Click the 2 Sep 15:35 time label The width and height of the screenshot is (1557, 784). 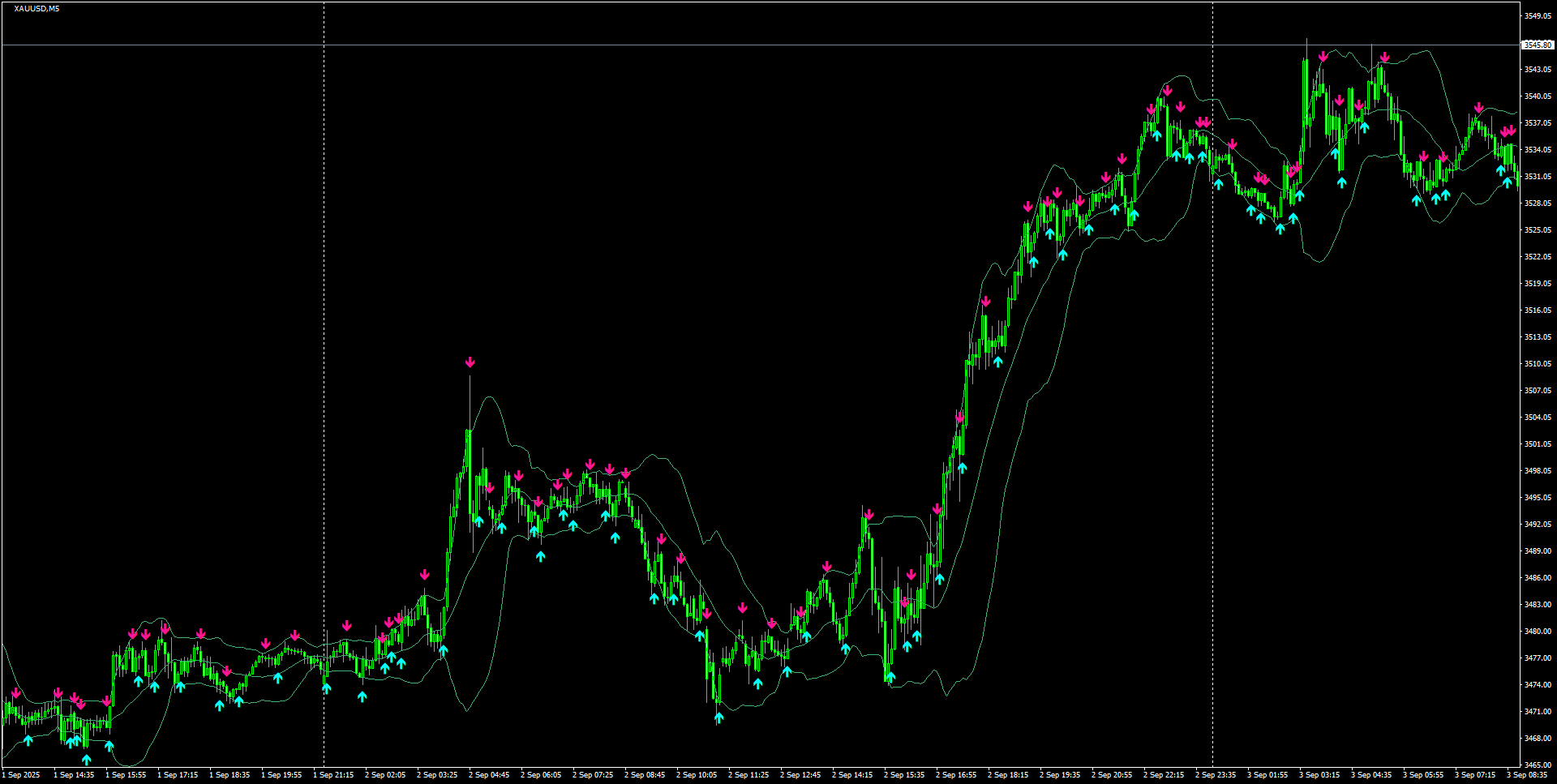tap(904, 775)
